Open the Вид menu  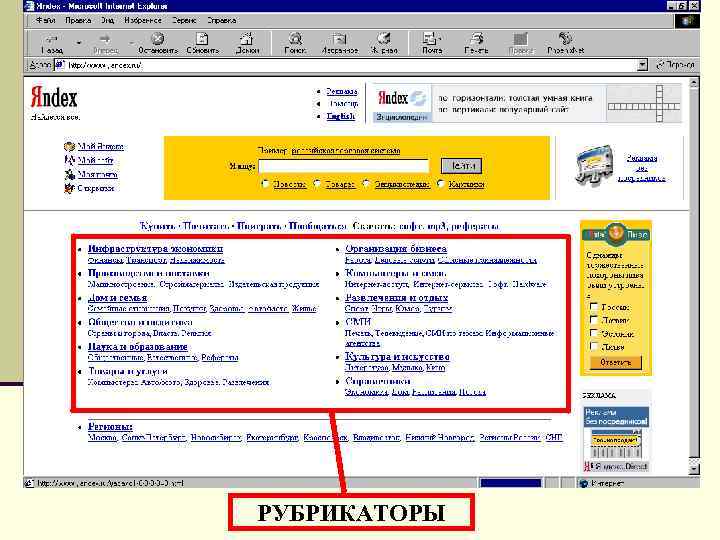click(x=108, y=20)
